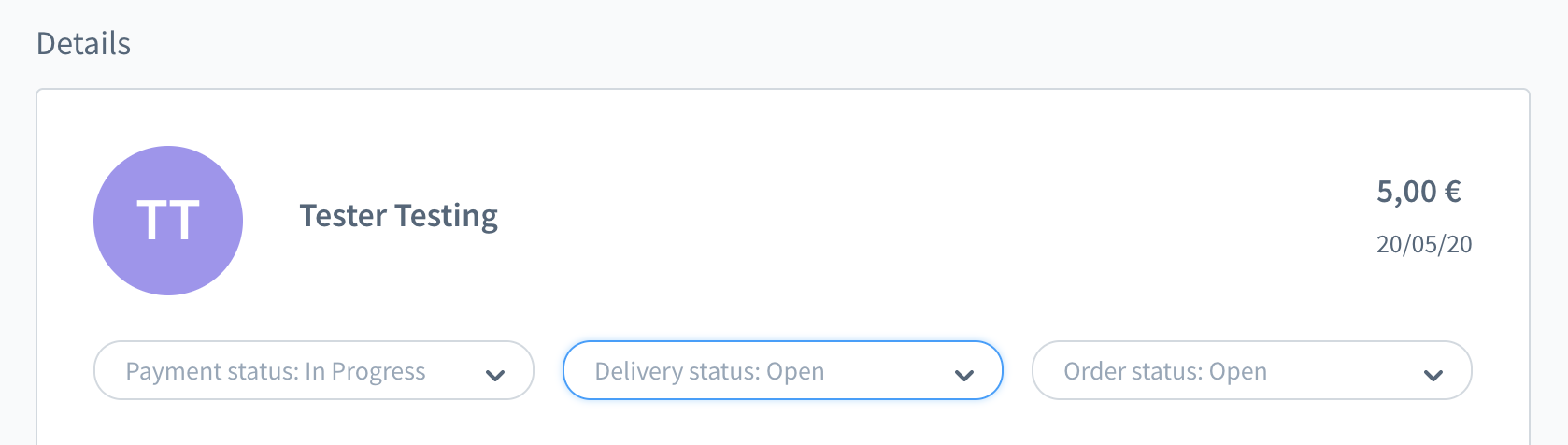Click the Order status chevron arrow
Screen dimensions: 1568x445
(x=1433, y=375)
